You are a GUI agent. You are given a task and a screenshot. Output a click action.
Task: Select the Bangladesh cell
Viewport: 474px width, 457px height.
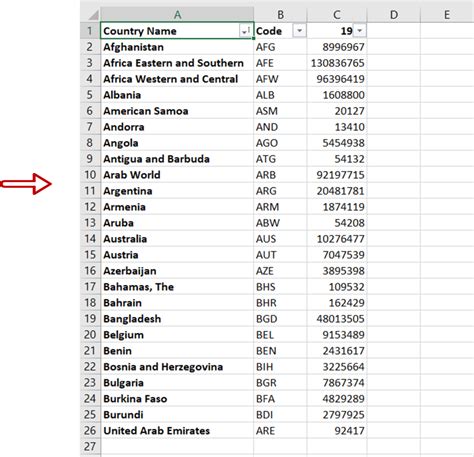[x=177, y=319]
